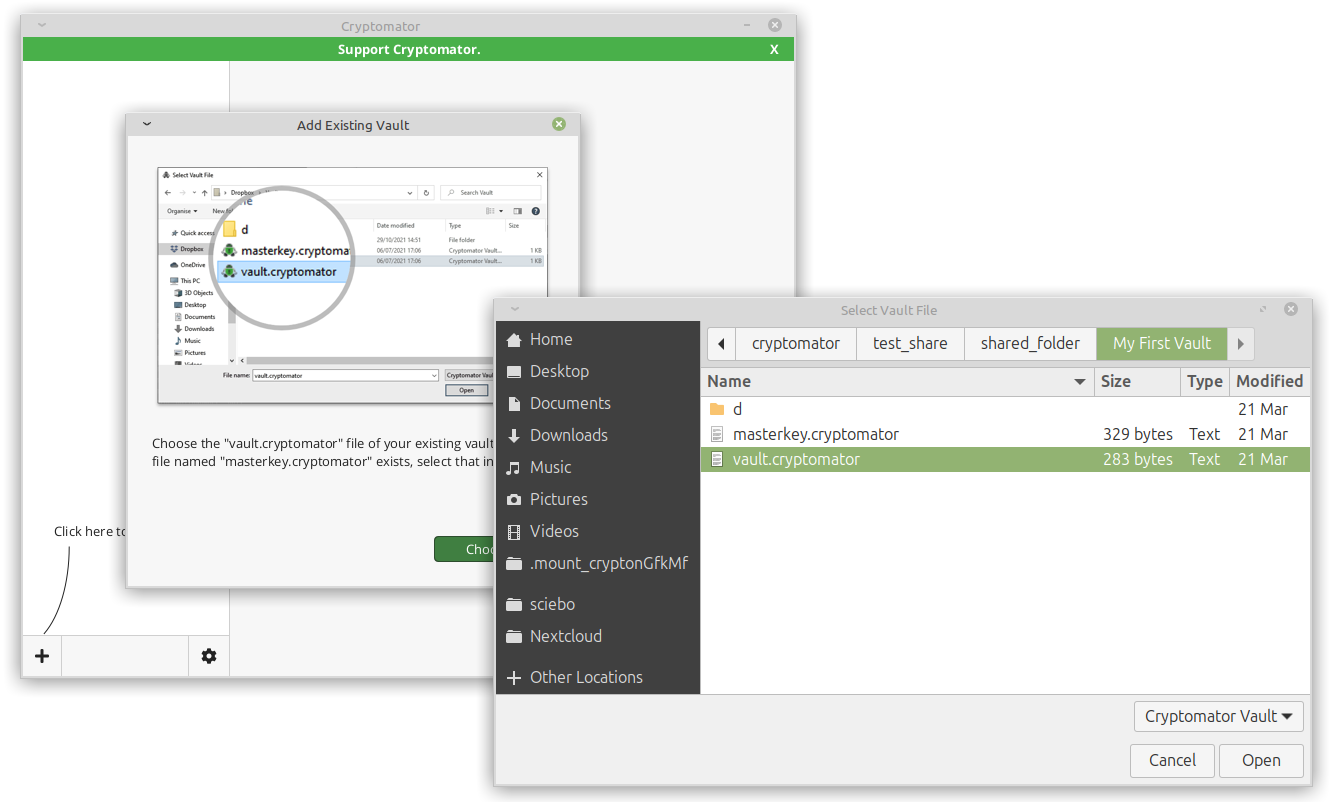Open the Cryptomator Vault file type dropdown

click(x=1219, y=716)
